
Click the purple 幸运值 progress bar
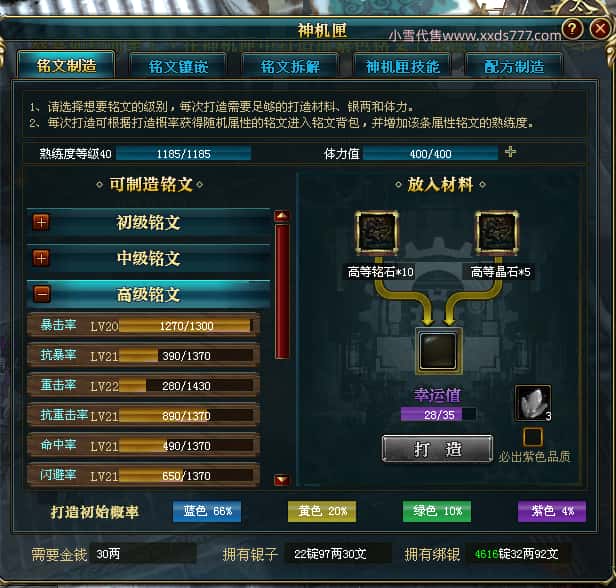(x=438, y=414)
